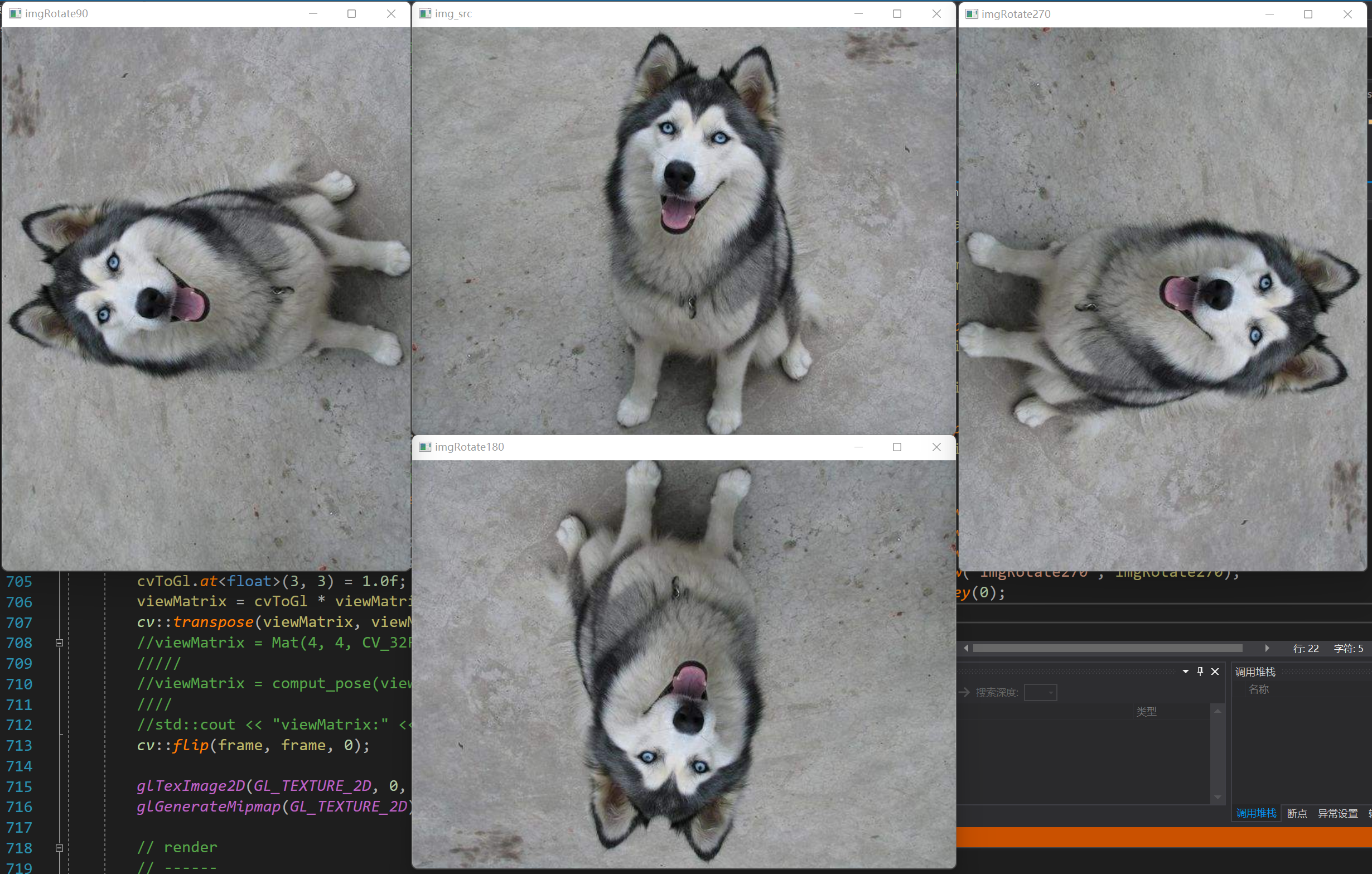Click the img_src window title icon

[425, 13]
